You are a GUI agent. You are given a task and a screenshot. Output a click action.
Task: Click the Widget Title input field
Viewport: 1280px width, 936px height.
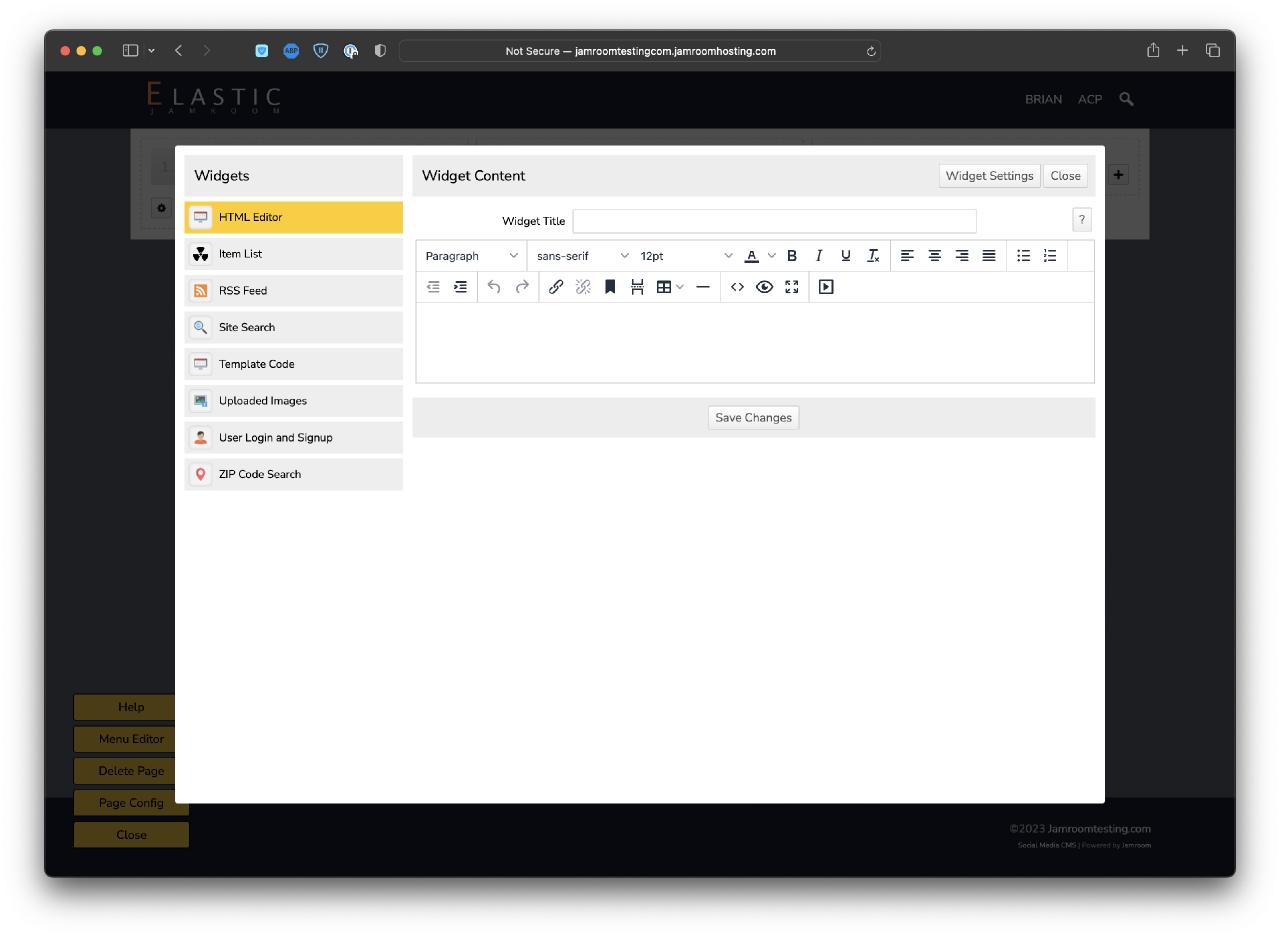coord(774,221)
